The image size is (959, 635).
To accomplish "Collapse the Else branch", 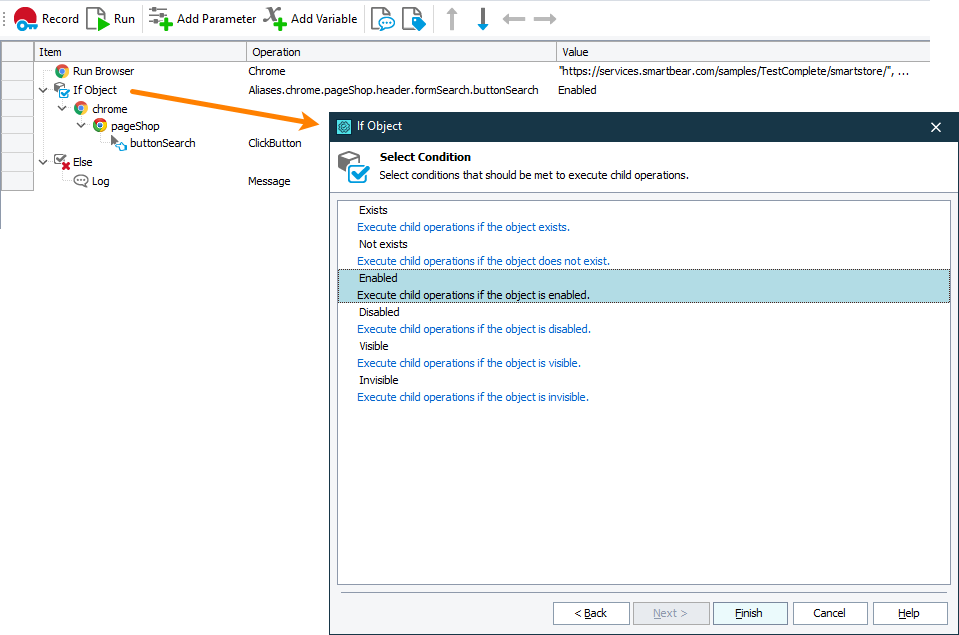I will pyautogui.click(x=43, y=161).
